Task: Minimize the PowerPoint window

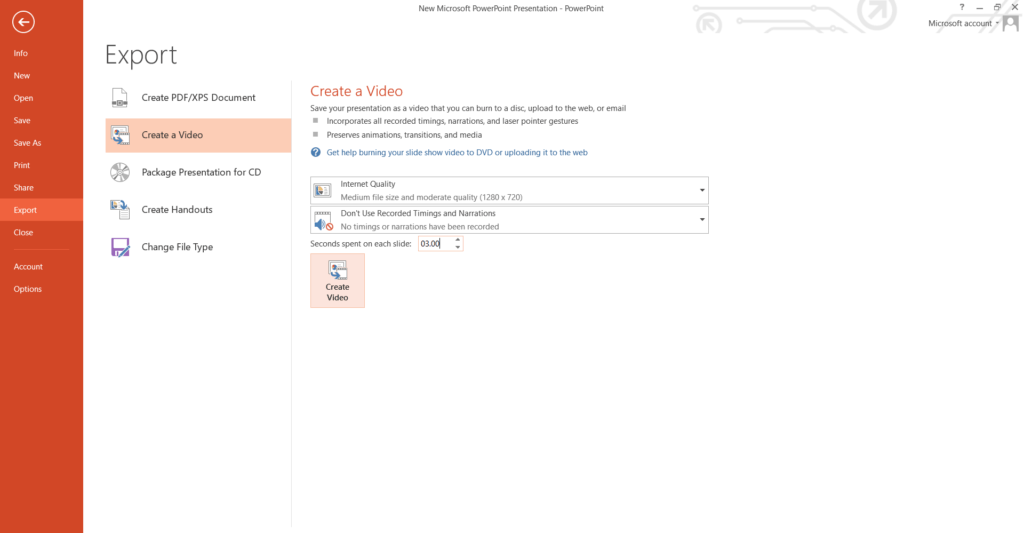Action: tap(979, 7)
